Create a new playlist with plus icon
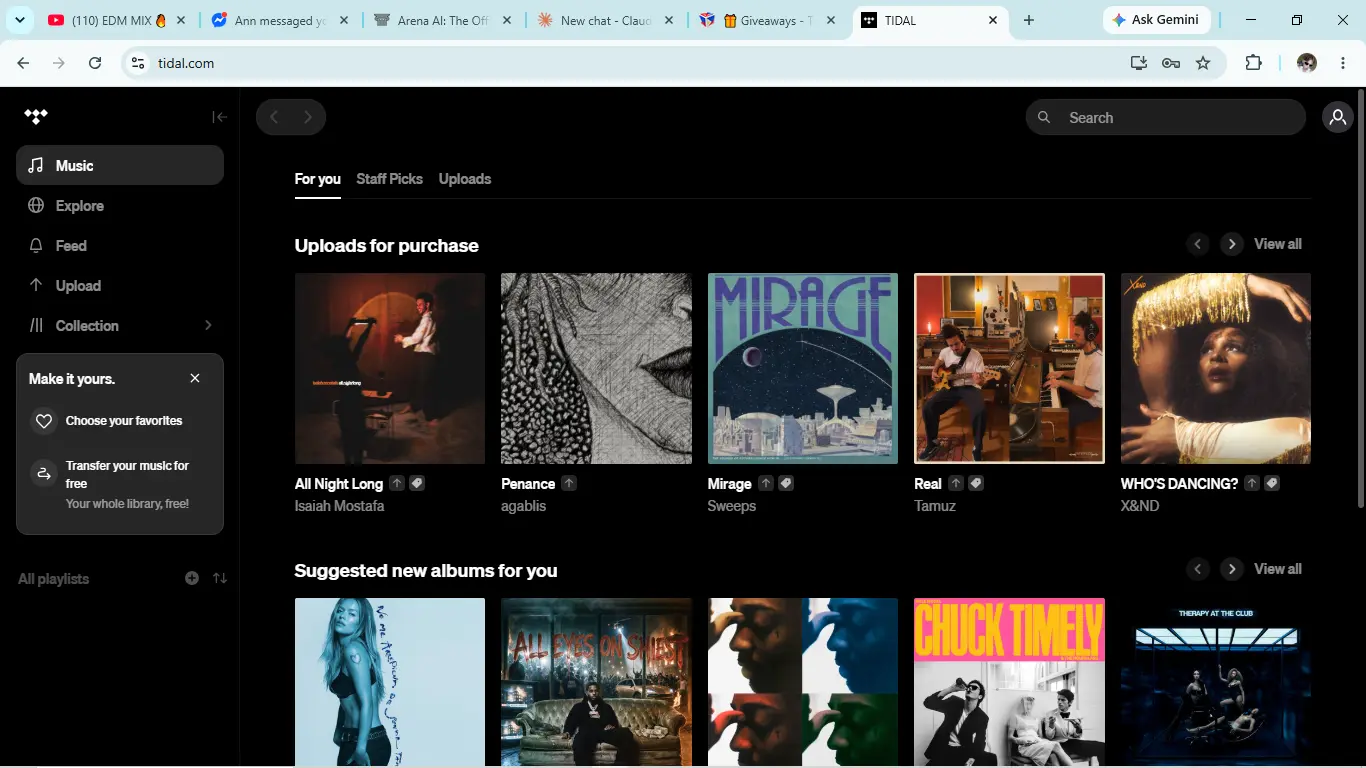This screenshot has height=768, width=1366. (x=192, y=578)
